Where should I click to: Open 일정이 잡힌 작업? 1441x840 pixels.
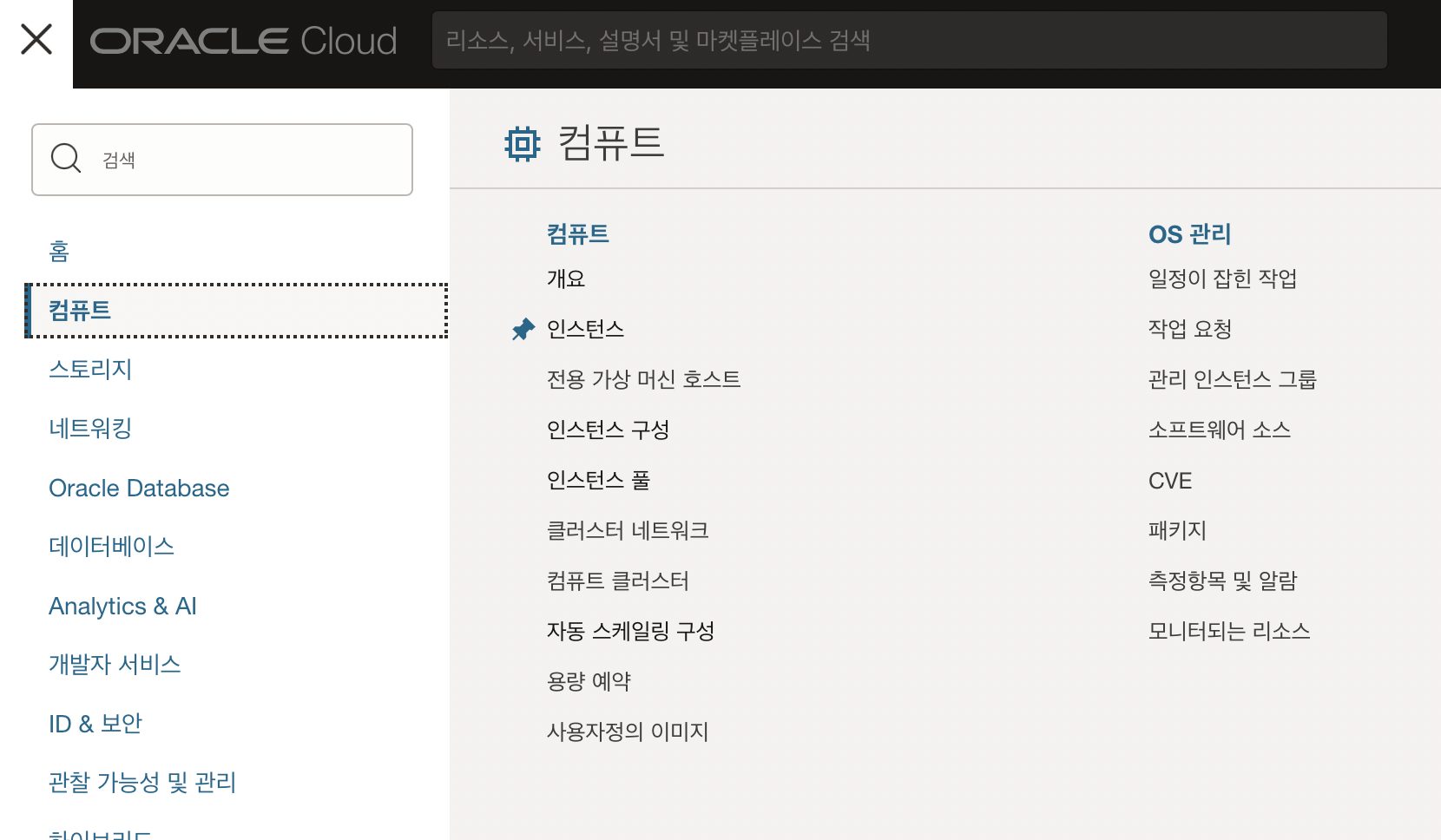click(1222, 279)
